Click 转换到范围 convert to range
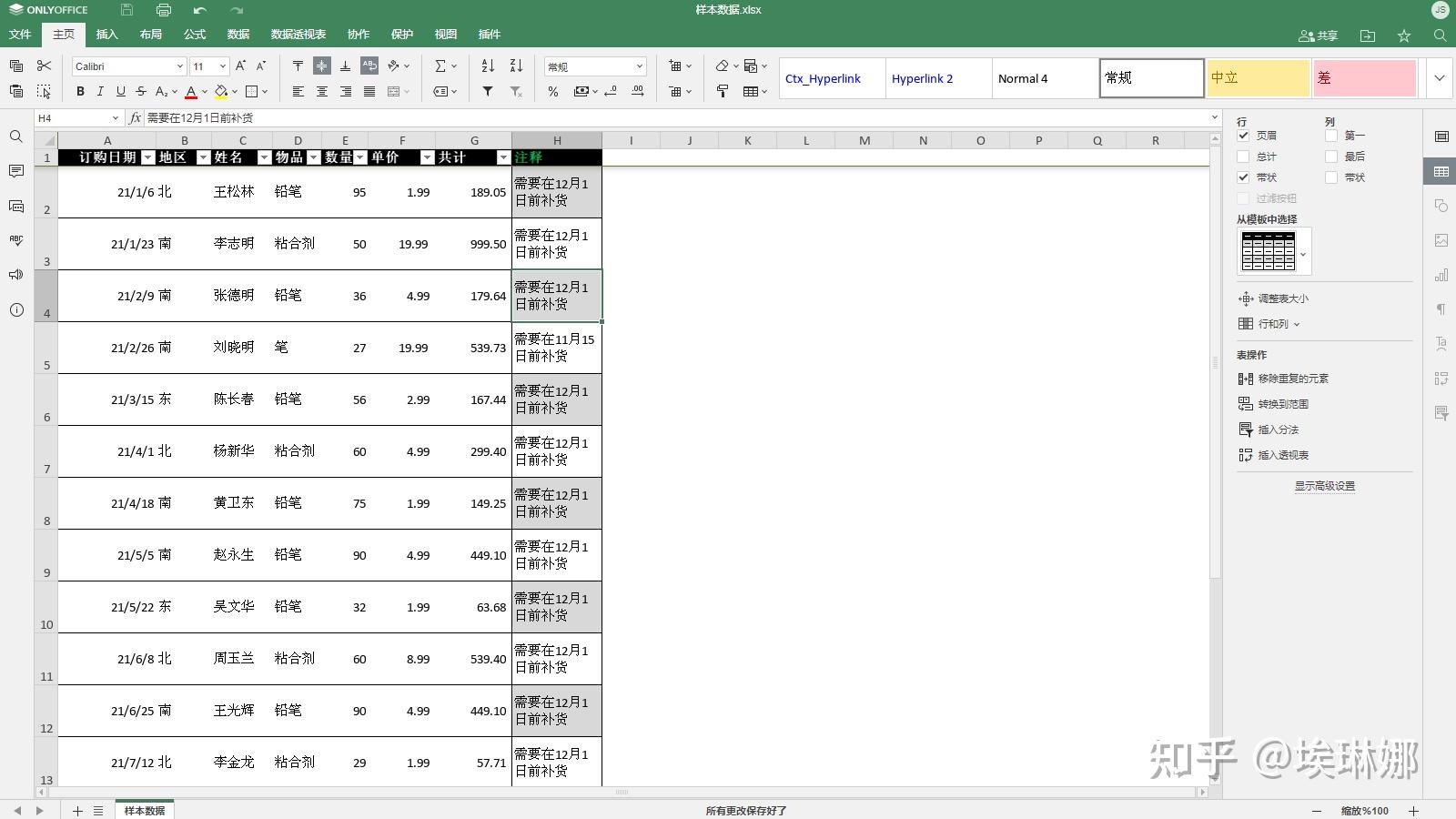The width and height of the screenshot is (1456, 819). click(1274, 404)
